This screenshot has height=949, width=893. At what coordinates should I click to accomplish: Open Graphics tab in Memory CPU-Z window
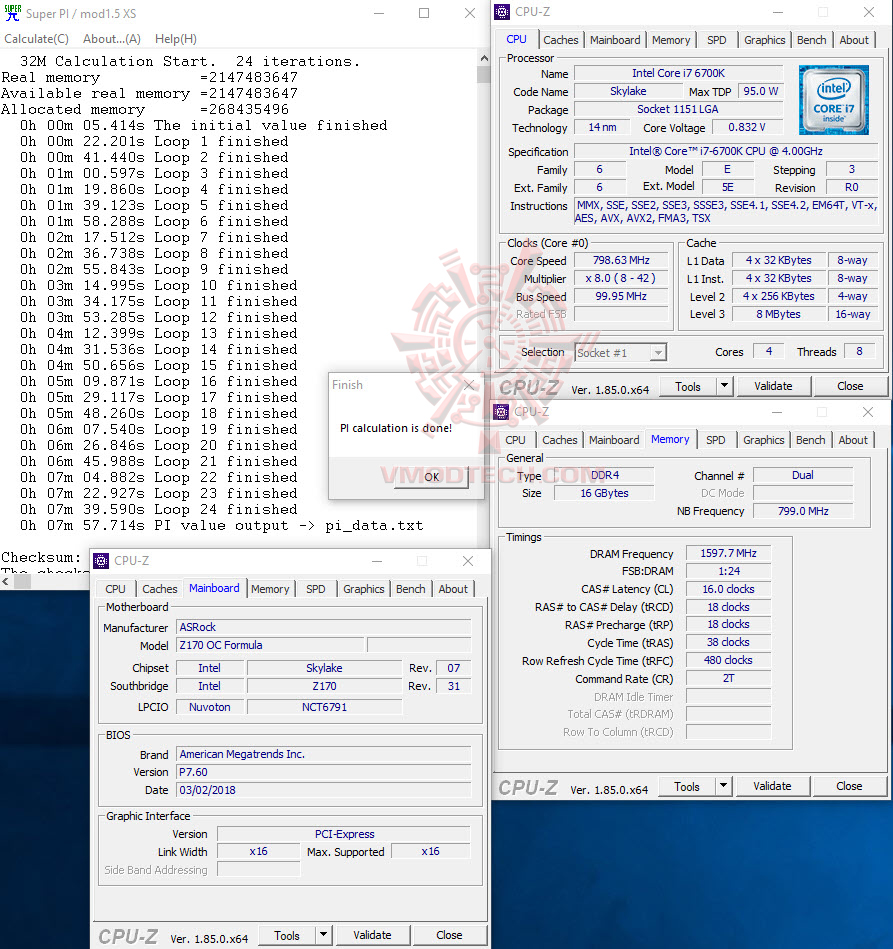point(763,440)
